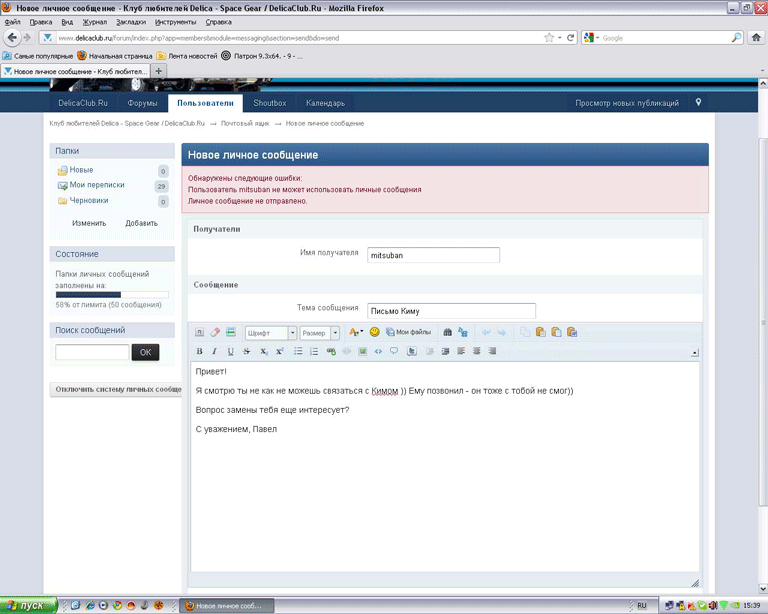Insert a bulleted list

point(298,351)
